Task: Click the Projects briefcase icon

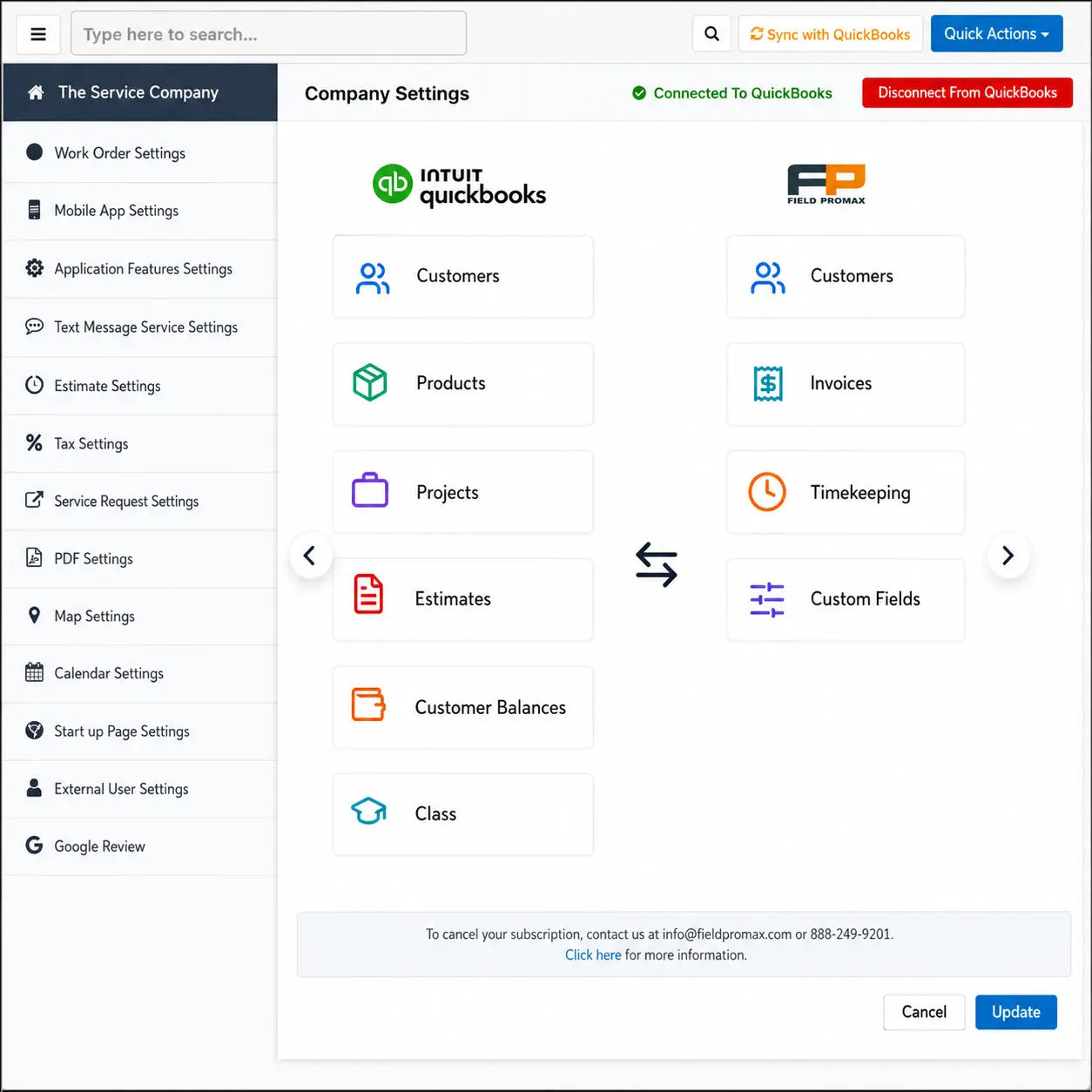Action: [x=370, y=490]
